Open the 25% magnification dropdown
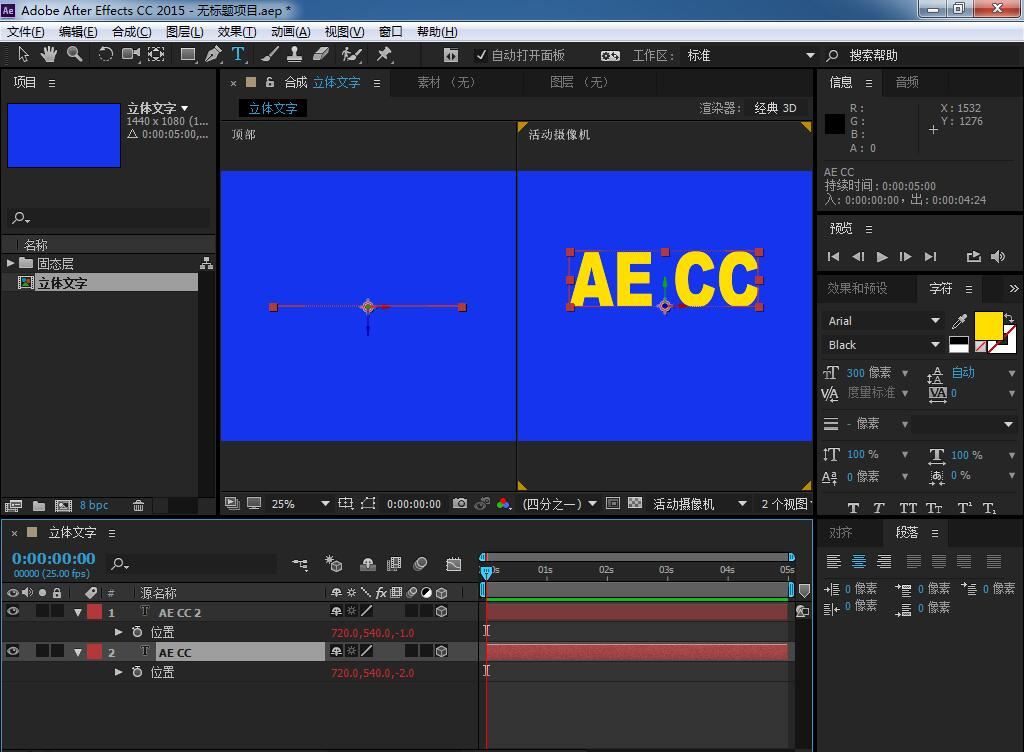The image size is (1024, 752). pyautogui.click(x=300, y=504)
